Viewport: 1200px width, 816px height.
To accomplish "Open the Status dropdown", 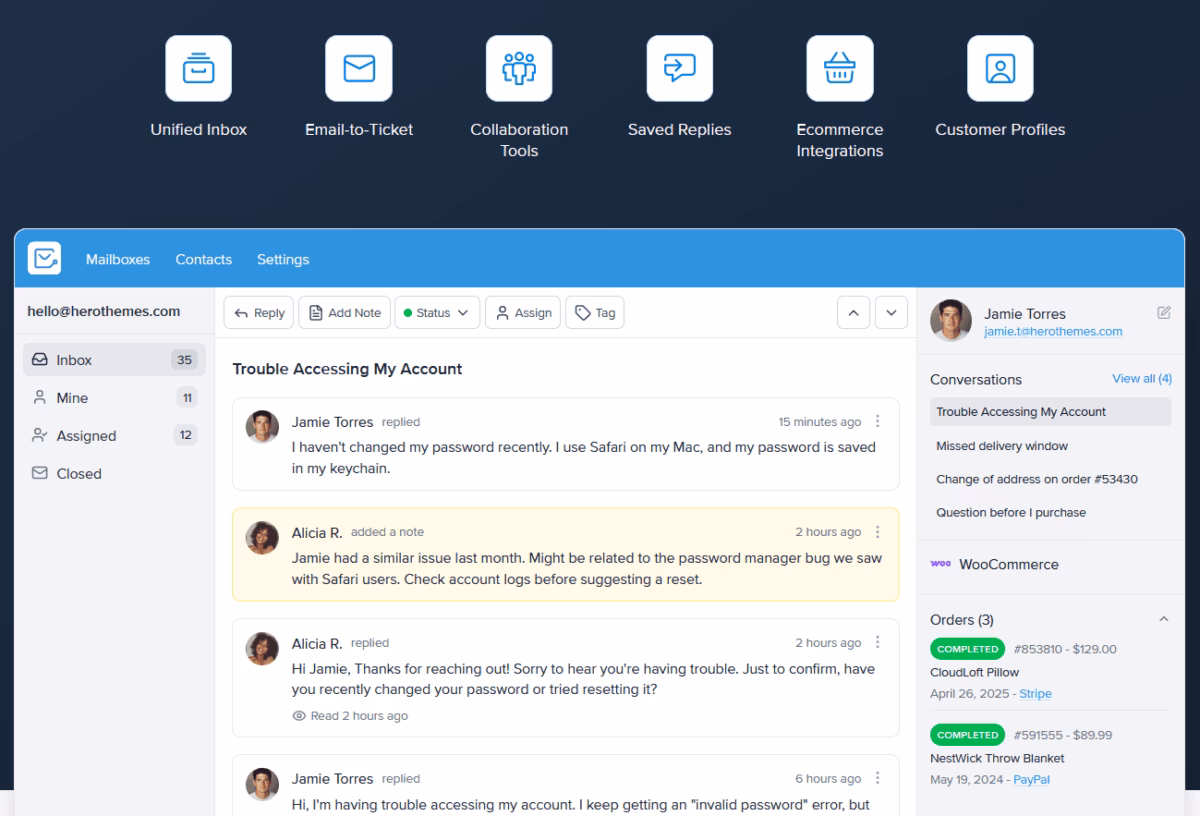I will click(437, 313).
